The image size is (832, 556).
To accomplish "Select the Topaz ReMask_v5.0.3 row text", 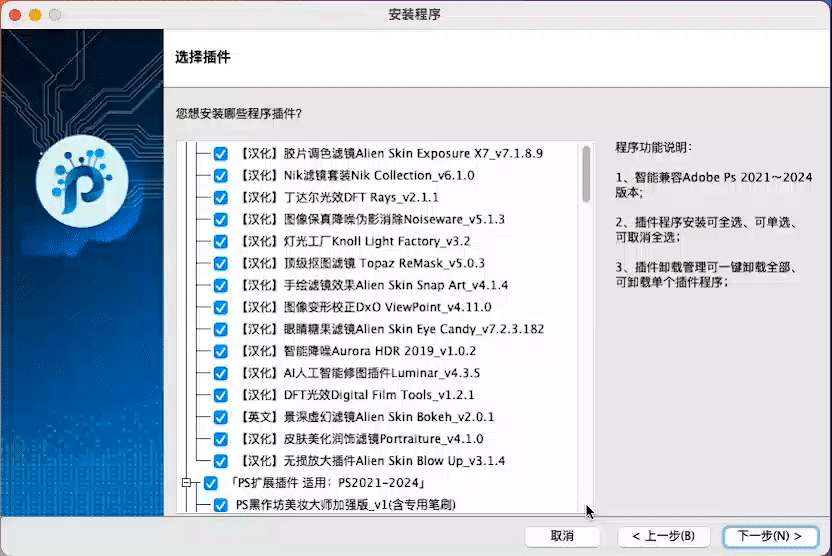I will tap(362, 263).
